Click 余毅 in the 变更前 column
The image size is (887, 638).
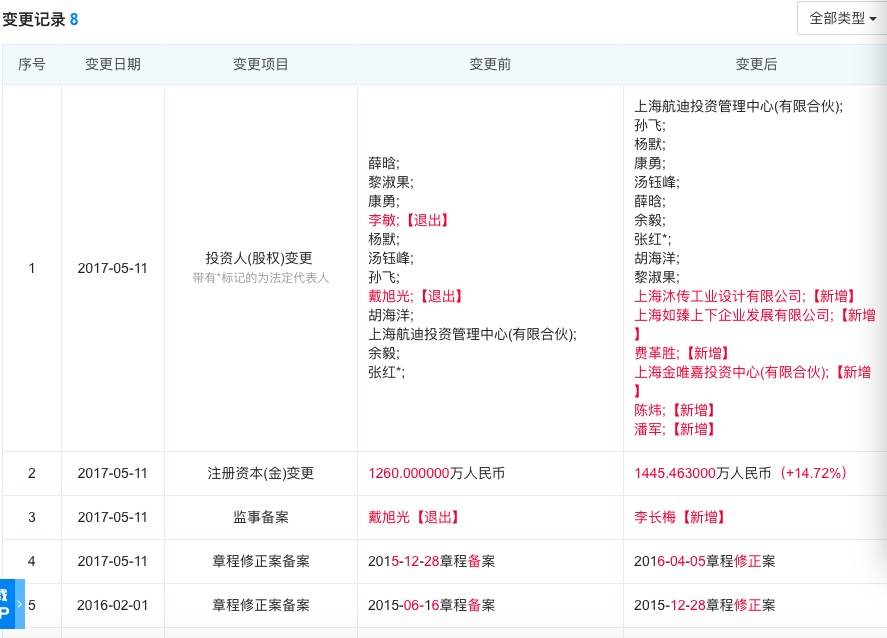384,353
